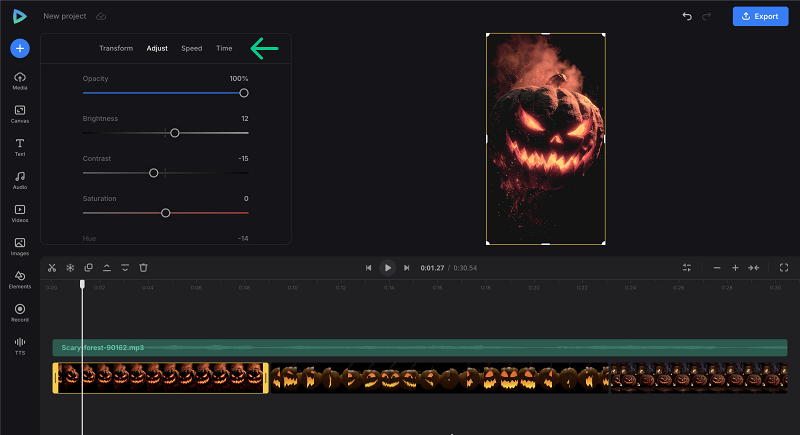Play the video preview

[x=388, y=268]
